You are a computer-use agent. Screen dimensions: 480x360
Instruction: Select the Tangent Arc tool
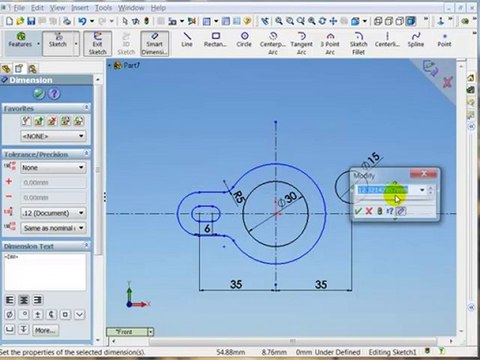(x=301, y=43)
